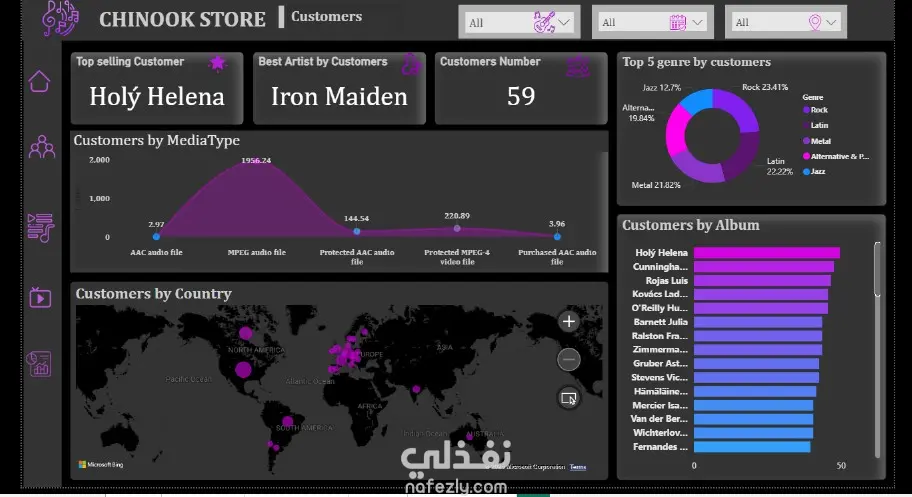This screenshot has height=497, width=912.
Task: Click the Stevens Vic... label
Action: pyautogui.click(x=660, y=378)
